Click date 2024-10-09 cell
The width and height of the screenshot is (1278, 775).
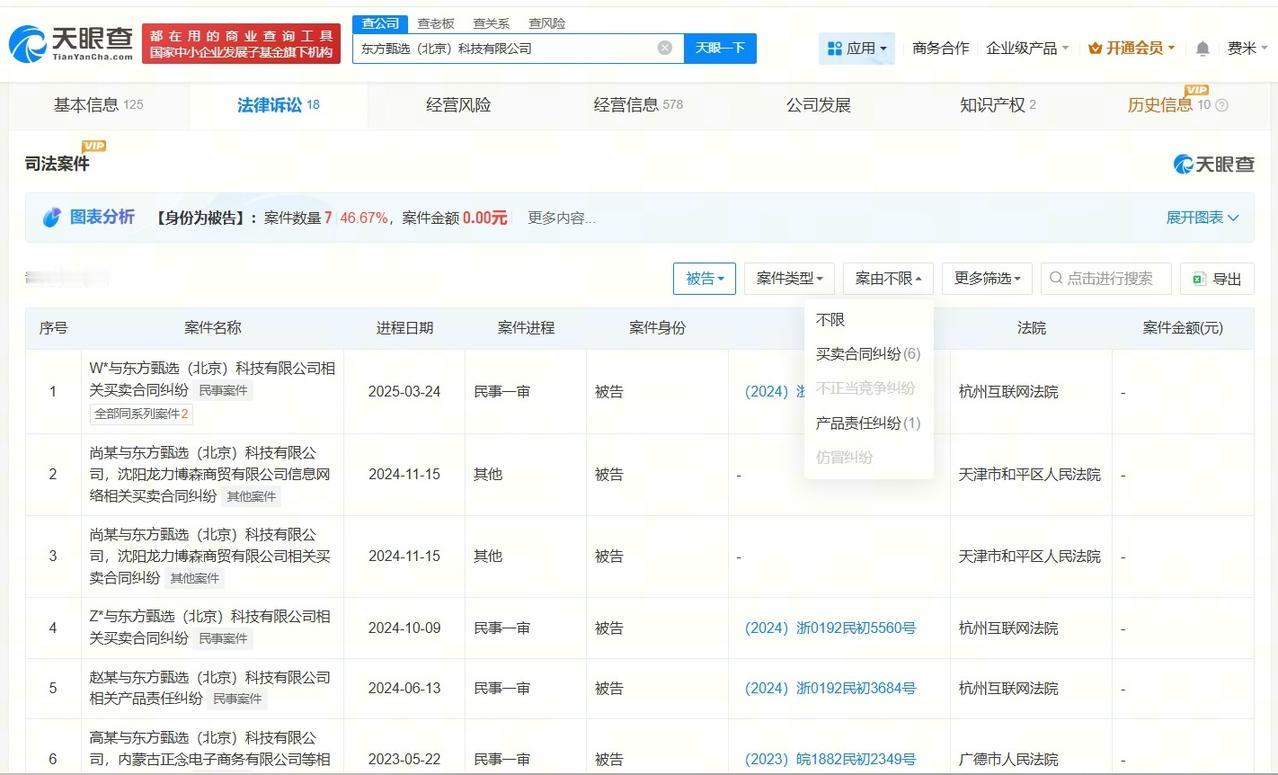pos(404,628)
